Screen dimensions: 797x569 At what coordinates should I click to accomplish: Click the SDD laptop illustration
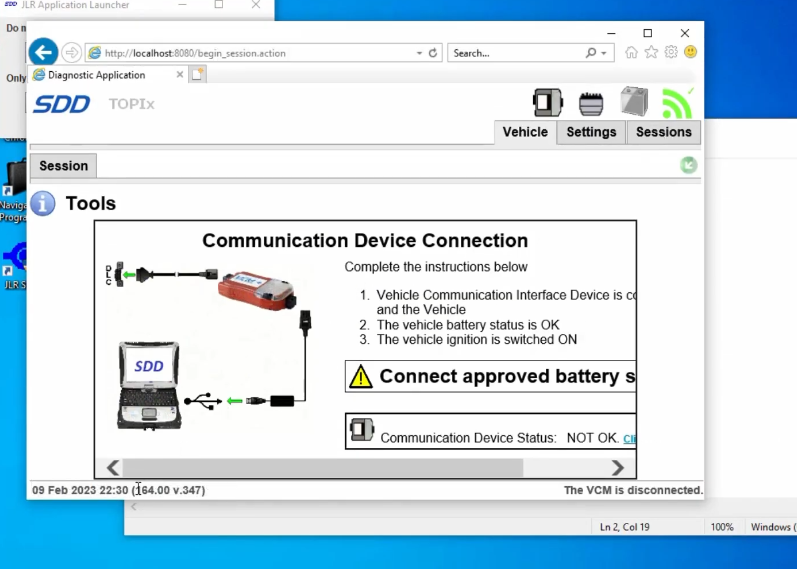[x=149, y=385]
